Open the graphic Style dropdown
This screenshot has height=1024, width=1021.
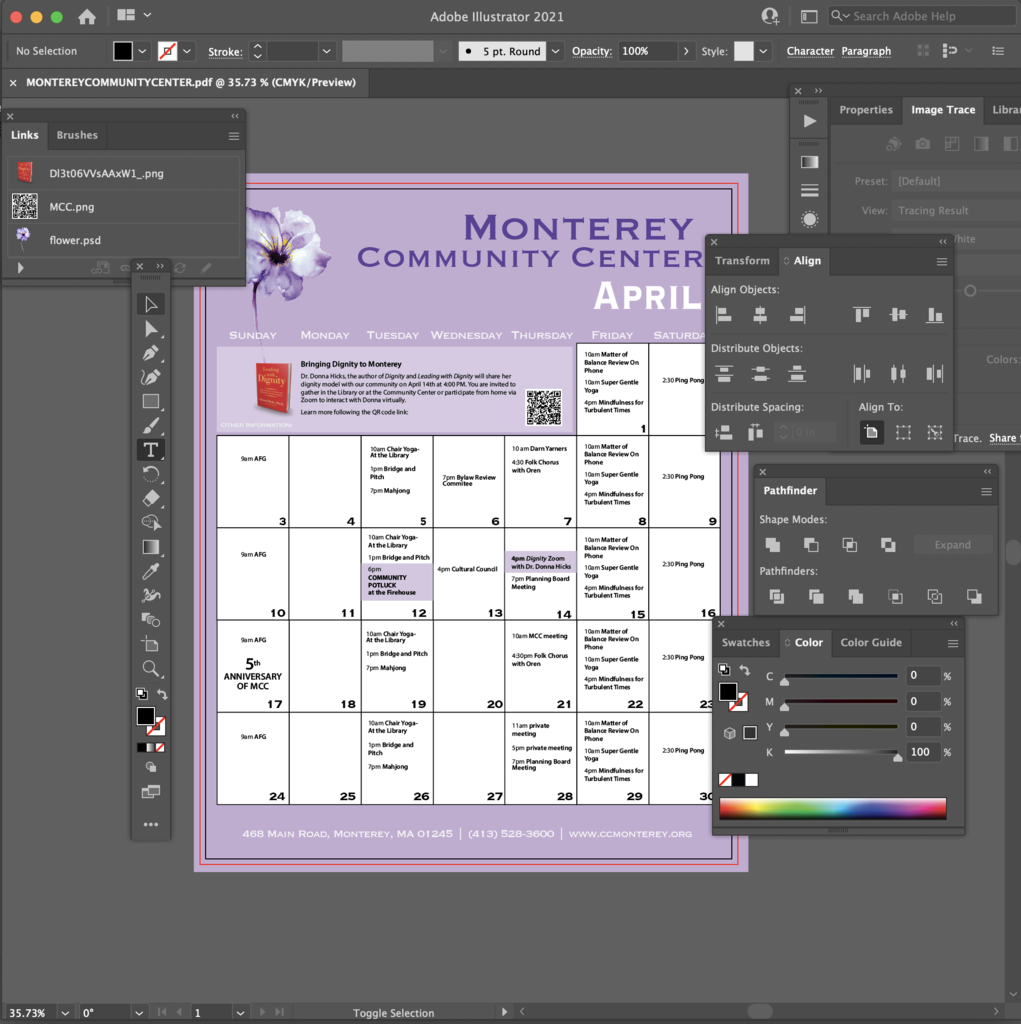point(763,51)
